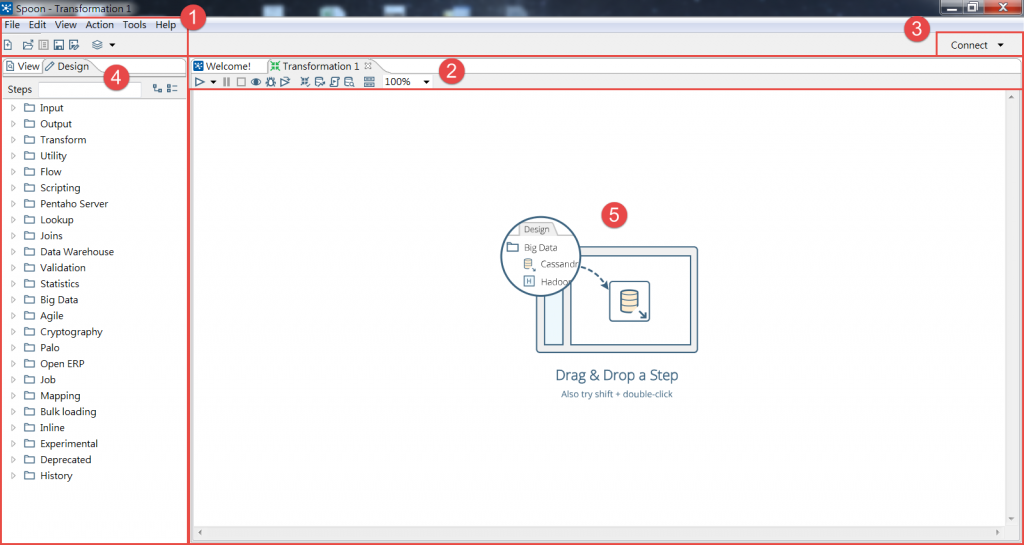Click the Steps search field
This screenshot has height=545, width=1024.
click(x=89, y=89)
